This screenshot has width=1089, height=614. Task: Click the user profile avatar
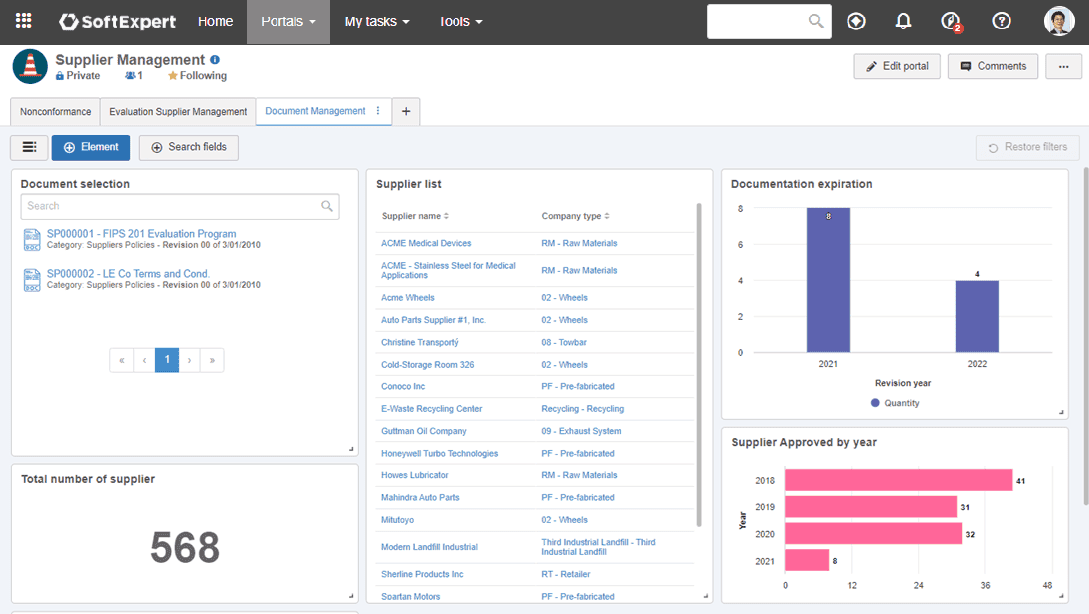coord(1059,20)
